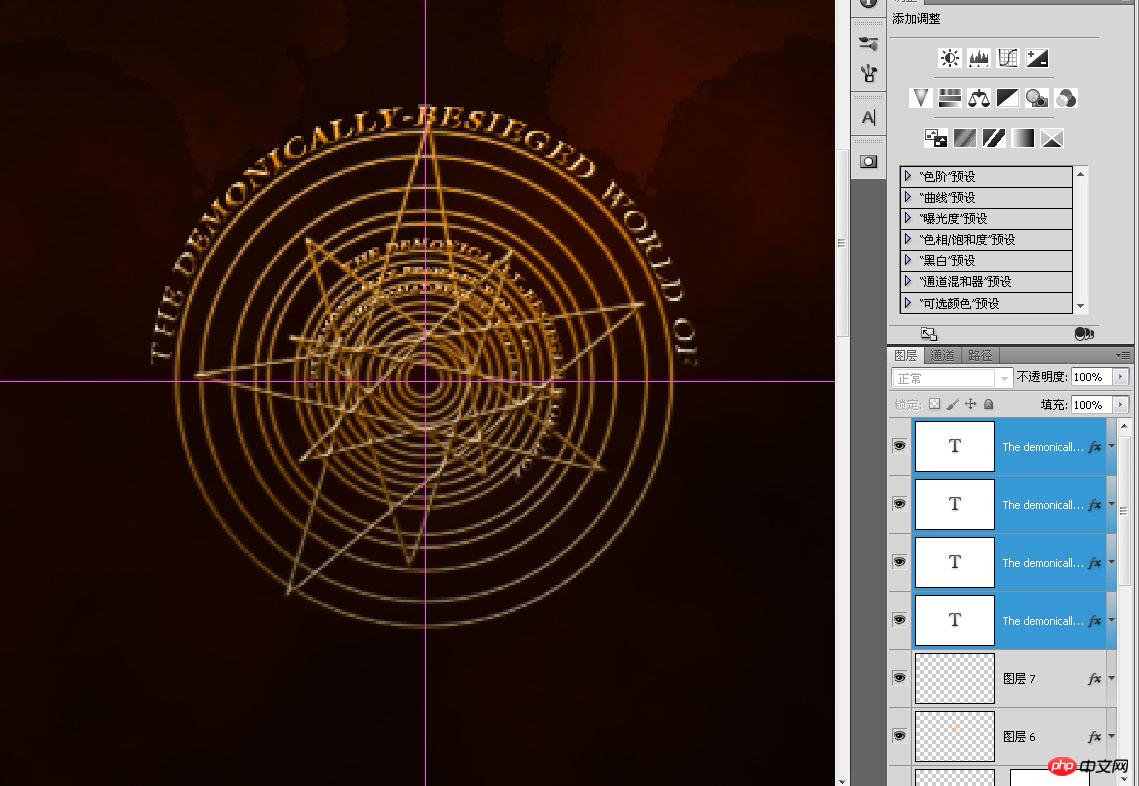This screenshot has width=1139, height=786.
Task: Click the layers panel scrollbar thumb
Action: 1124,511
